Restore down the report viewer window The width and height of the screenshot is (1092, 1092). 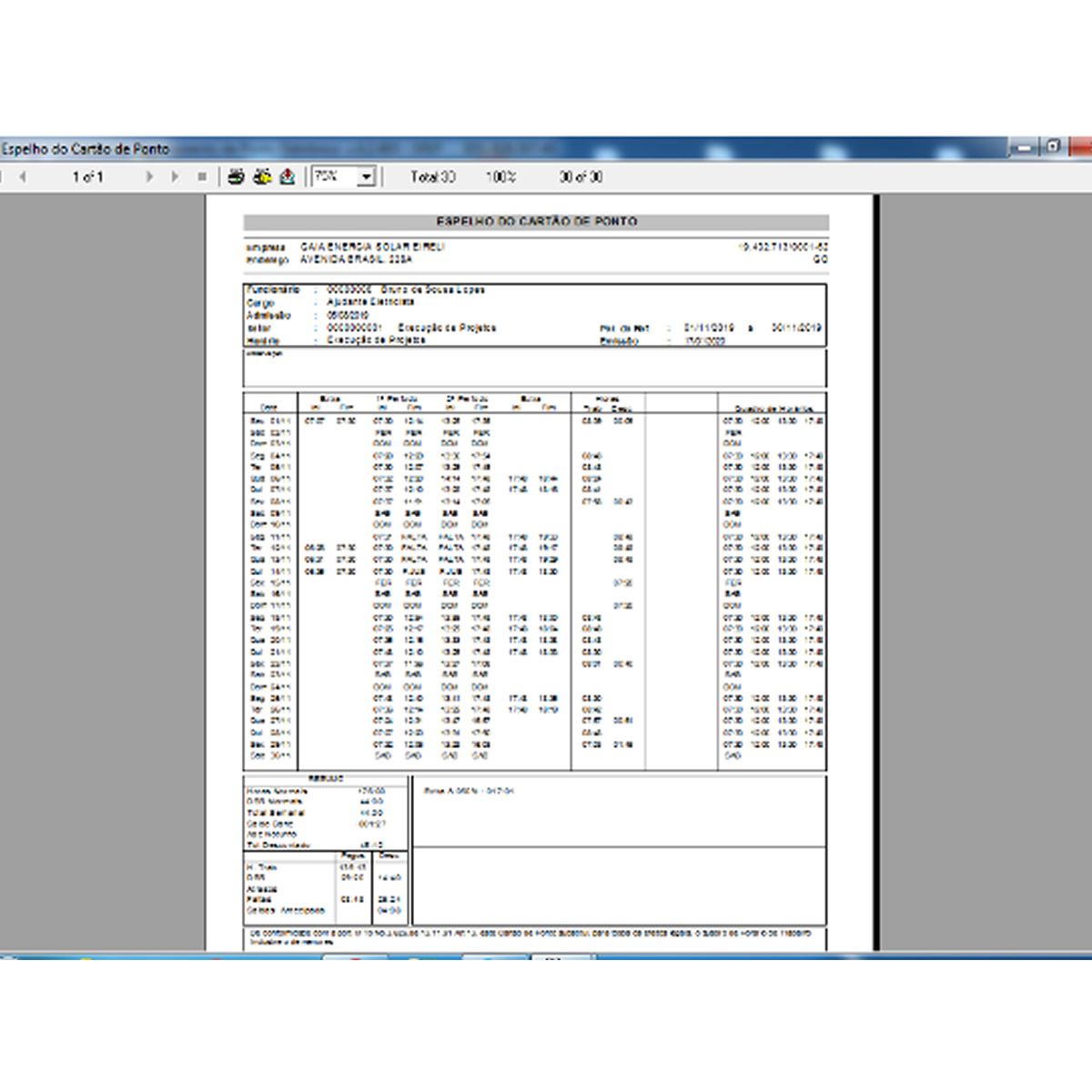click(x=1054, y=147)
